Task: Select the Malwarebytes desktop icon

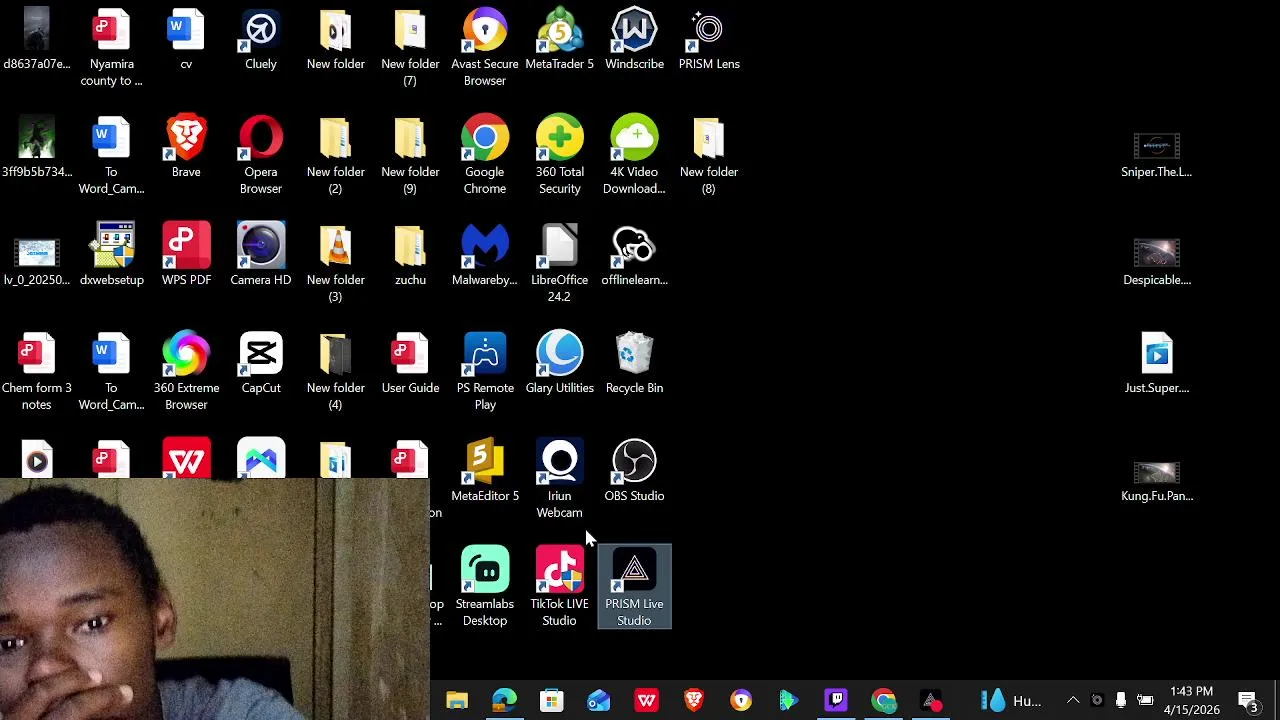Action: (485, 256)
